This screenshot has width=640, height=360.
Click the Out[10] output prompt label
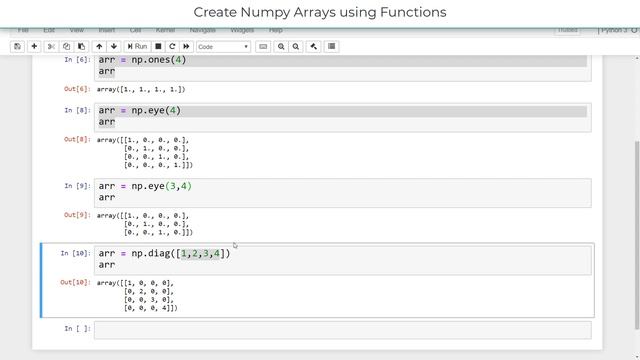click(x=76, y=282)
